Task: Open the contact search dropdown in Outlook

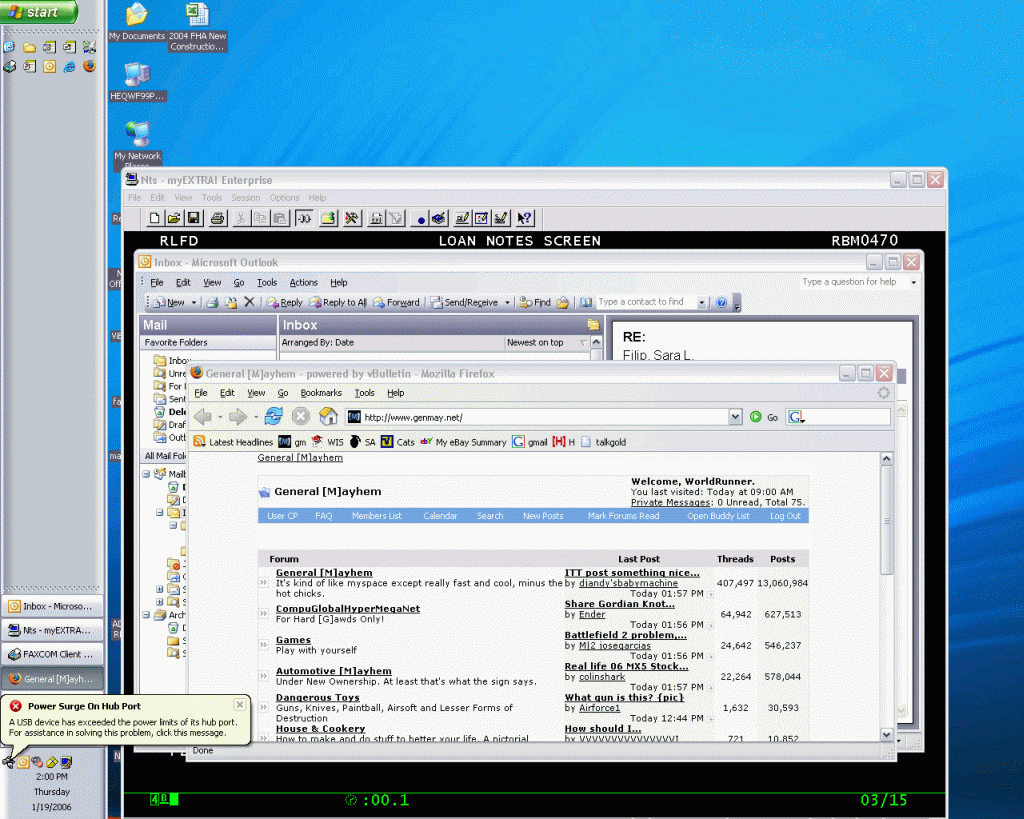Action: point(702,302)
